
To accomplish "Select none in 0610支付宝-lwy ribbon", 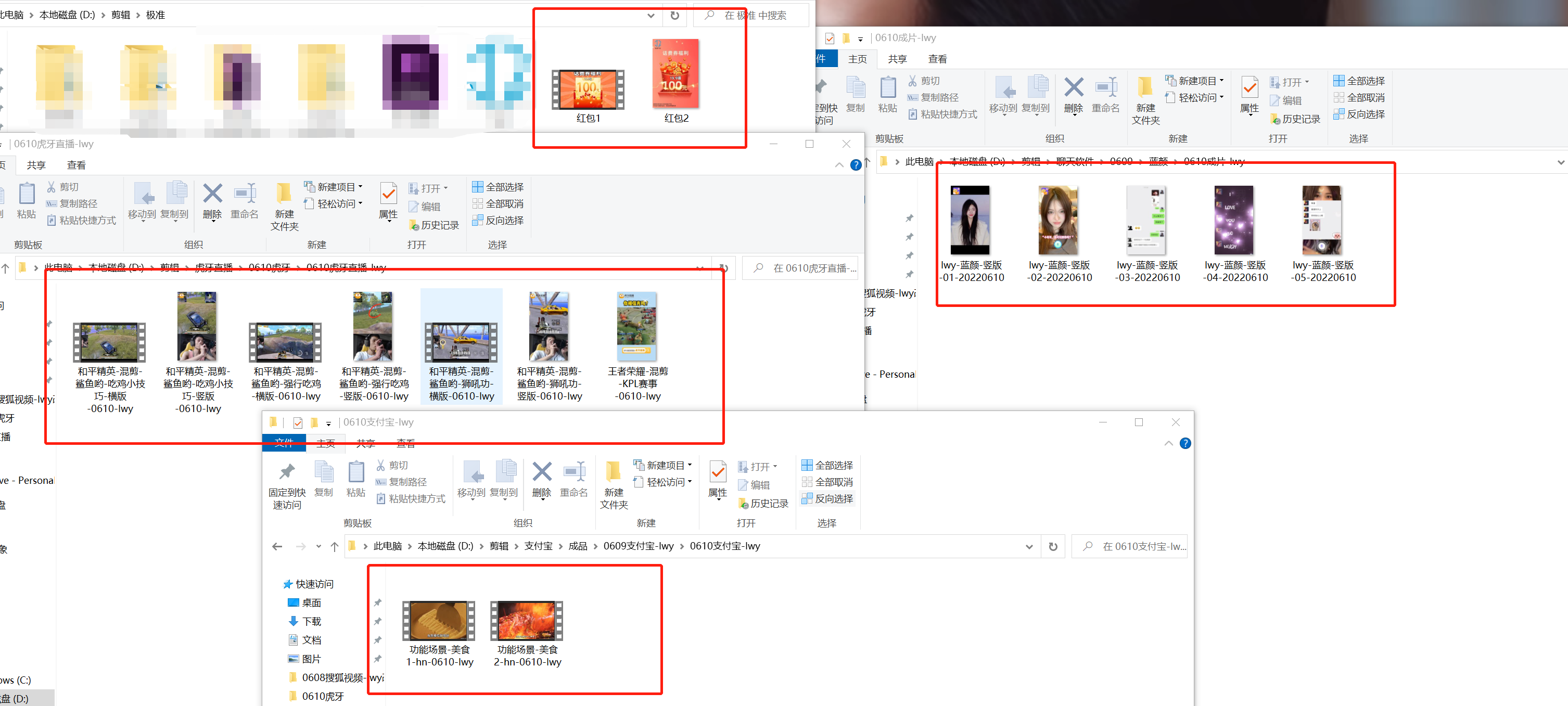I will click(826, 482).
